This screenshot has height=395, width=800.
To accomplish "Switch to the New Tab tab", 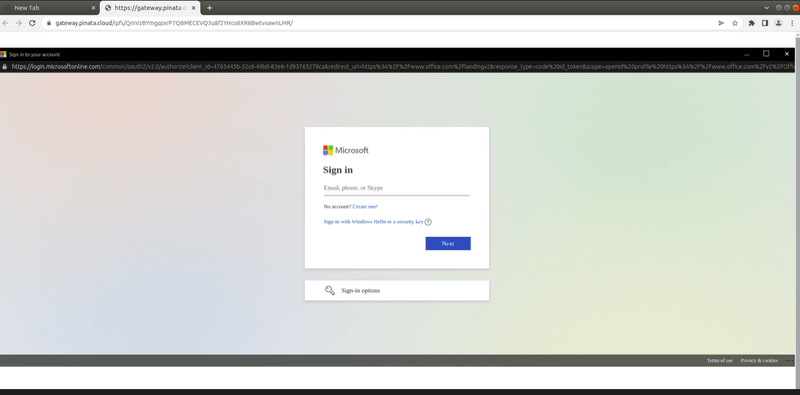I will pyautogui.click(x=49, y=8).
